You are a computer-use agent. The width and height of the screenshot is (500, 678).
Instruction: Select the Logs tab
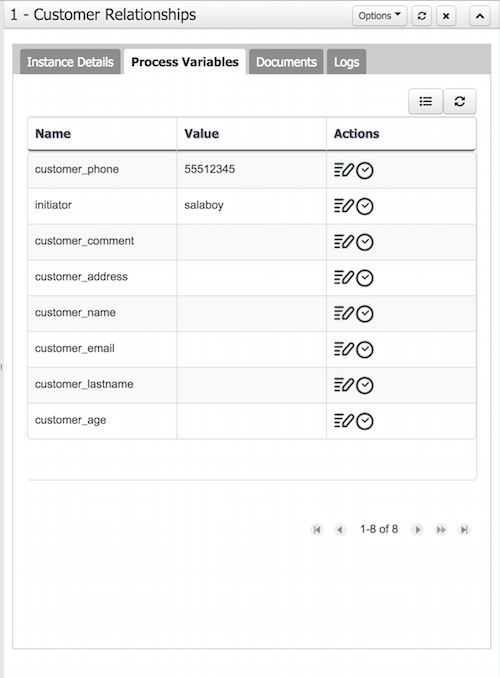point(346,62)
